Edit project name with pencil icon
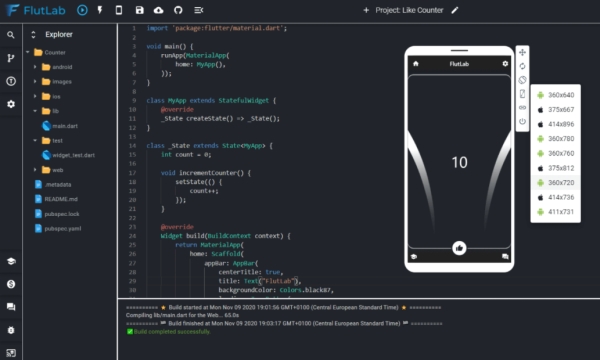The image size is (600, 360). [455, 10]
